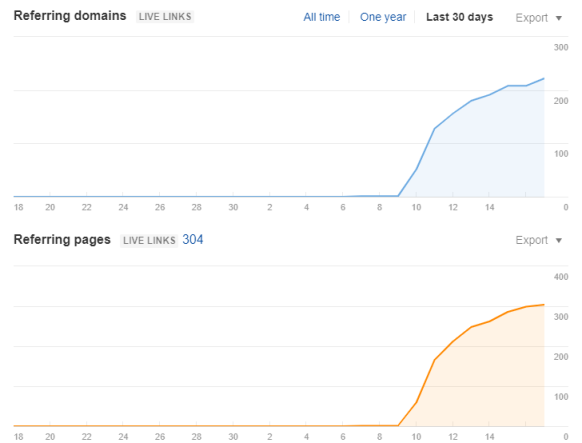Open the 304 referring pages count link
This screenshot has width=582, height=443.
(x=193, y=240)
